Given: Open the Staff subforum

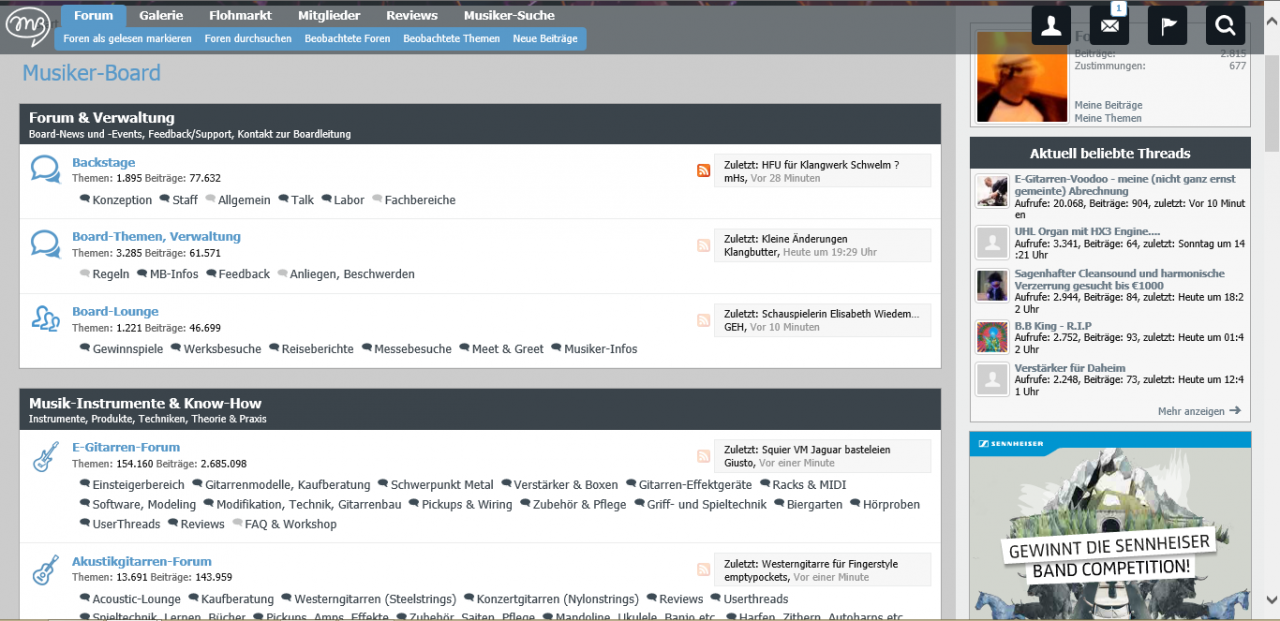Looking at the screenshot, I should (185, 200).
